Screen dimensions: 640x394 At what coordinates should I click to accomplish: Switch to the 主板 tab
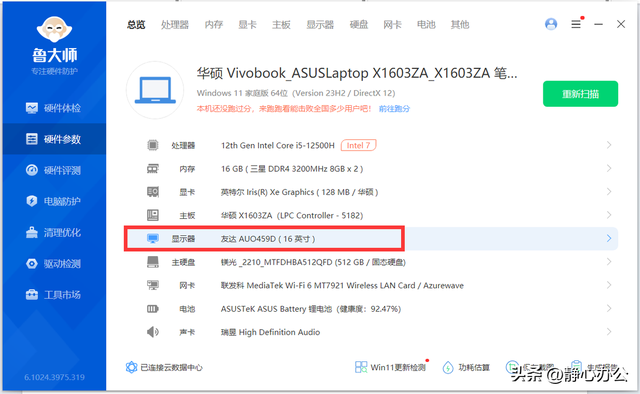pos(281,24)
